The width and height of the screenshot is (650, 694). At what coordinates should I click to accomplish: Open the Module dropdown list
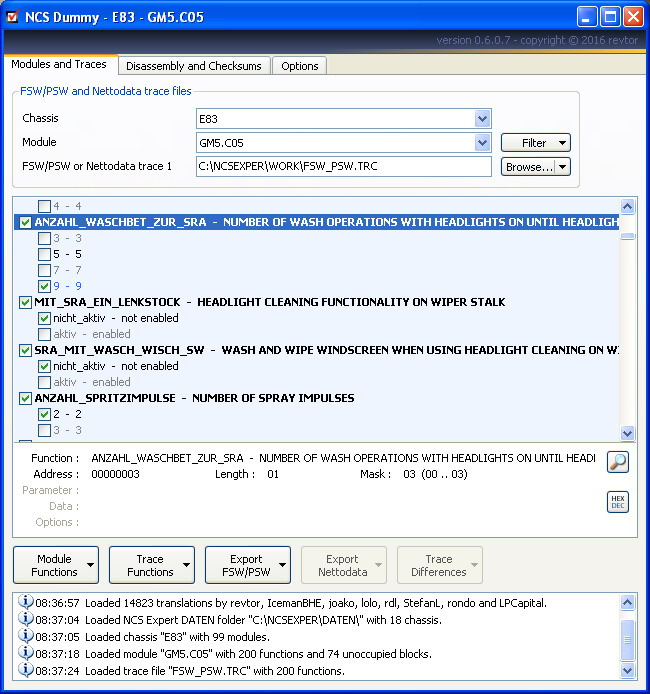point(482,143)
